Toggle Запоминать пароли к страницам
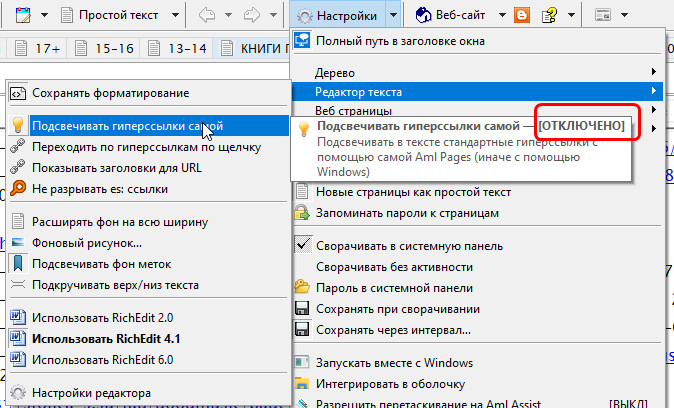The height and width of the screenshot is (408, 674). 477,213
